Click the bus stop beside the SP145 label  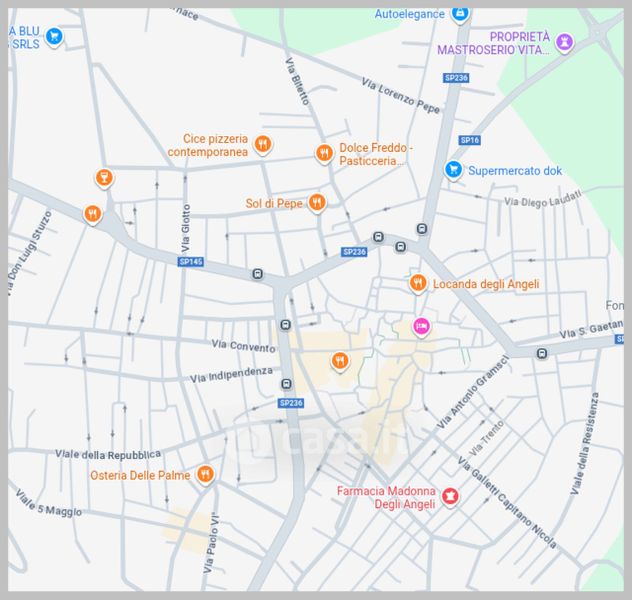coord(258,273)
